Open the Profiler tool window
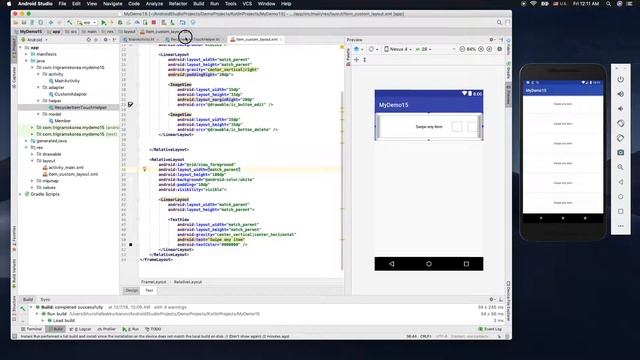 (107, 329)
